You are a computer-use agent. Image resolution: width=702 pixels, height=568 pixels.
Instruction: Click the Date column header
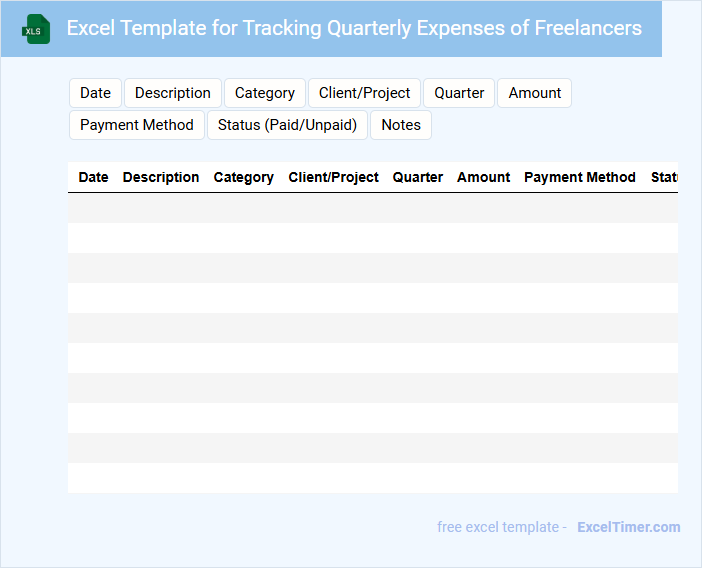tap(93, 177)
